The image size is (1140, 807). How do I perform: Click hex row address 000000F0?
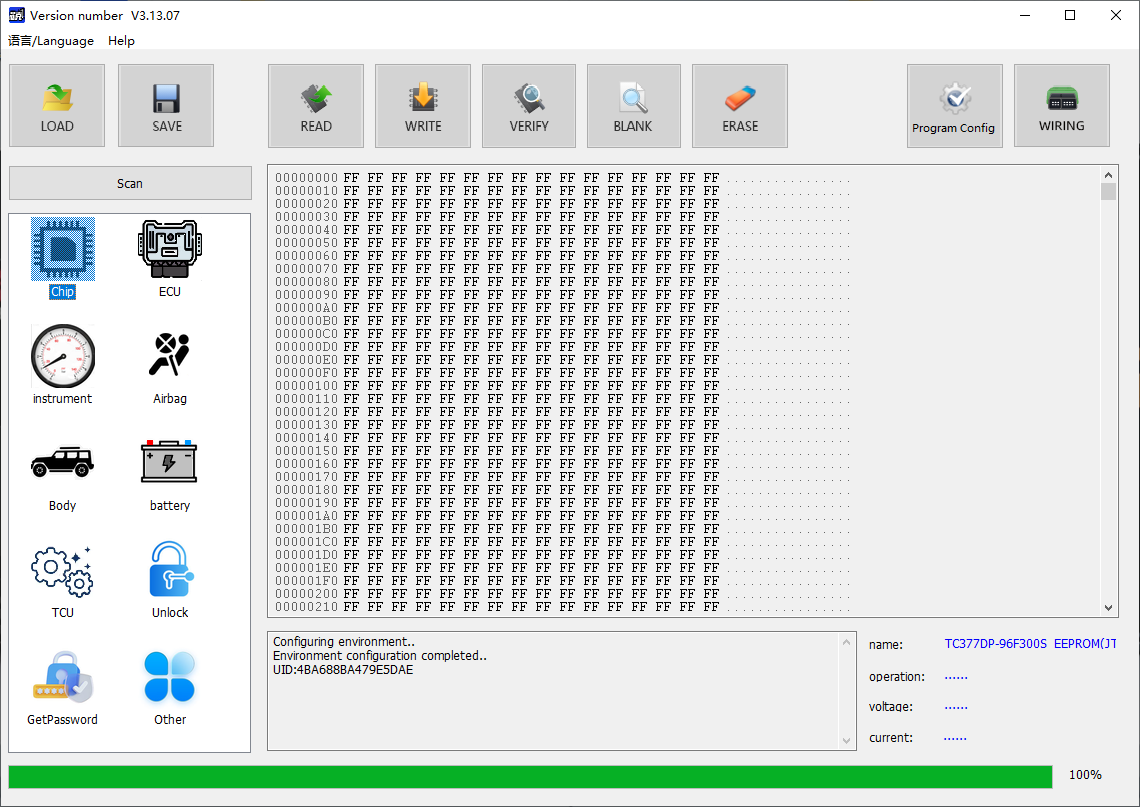[306, 373]
